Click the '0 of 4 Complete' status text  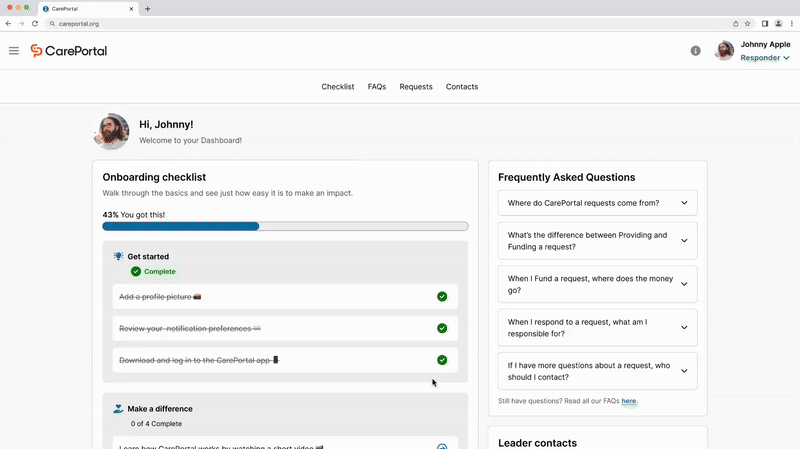[x=156, y=423]
